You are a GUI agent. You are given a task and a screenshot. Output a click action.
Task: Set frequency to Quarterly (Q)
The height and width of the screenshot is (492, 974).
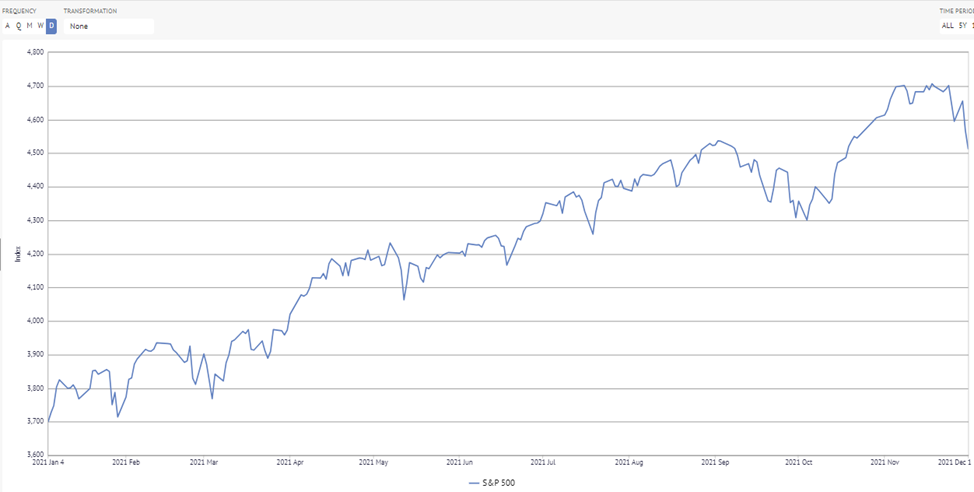19,26
